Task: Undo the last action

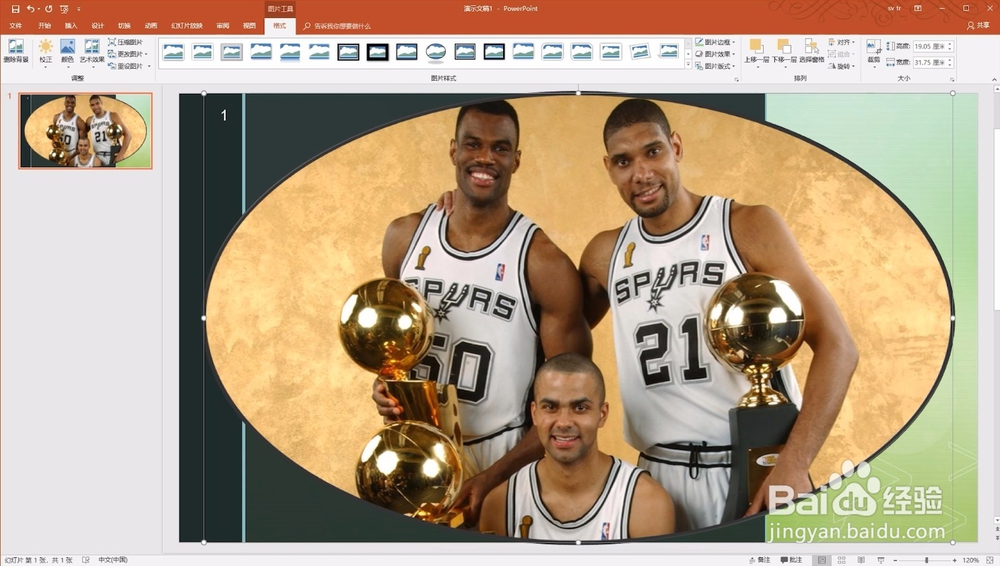Action: click(x=30, y=9)
